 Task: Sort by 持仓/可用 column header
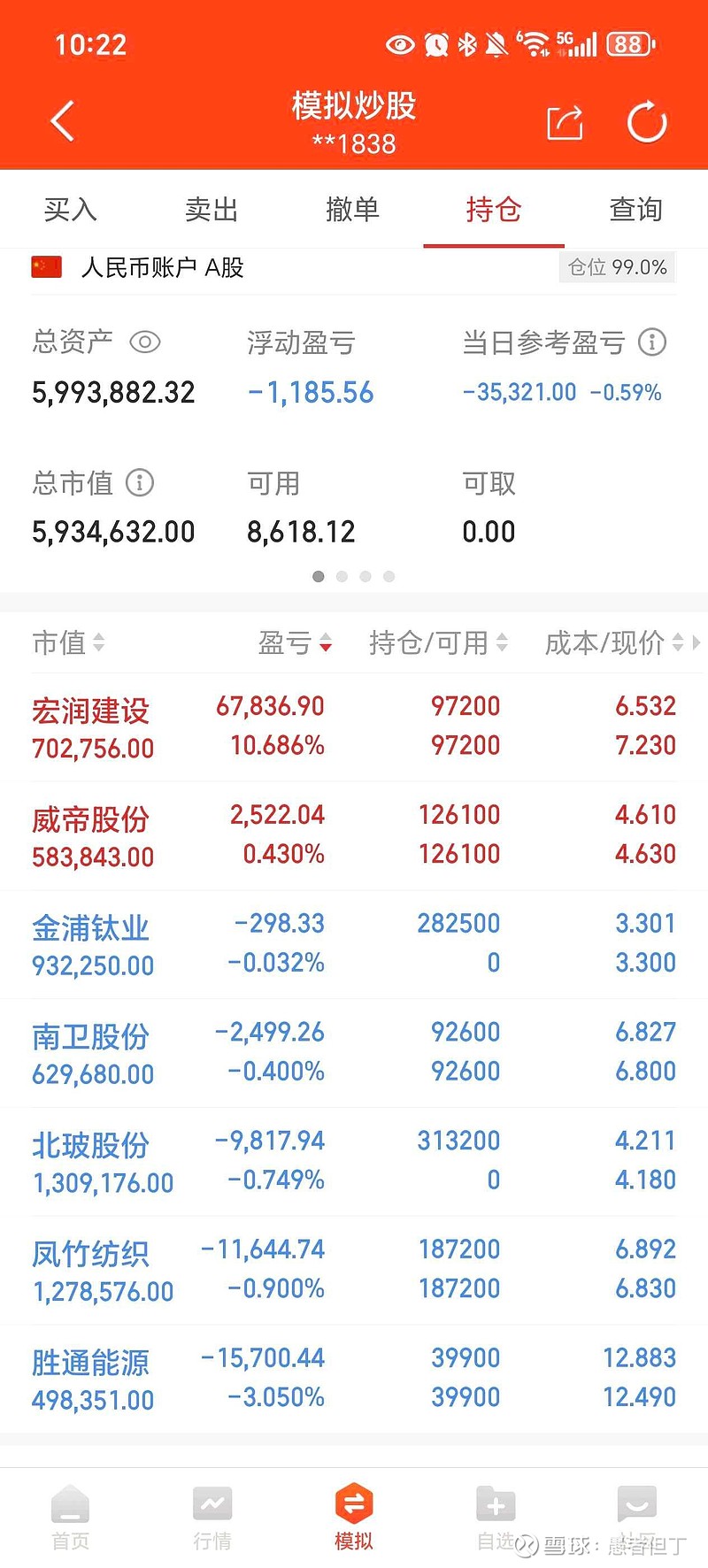point(438,642)
